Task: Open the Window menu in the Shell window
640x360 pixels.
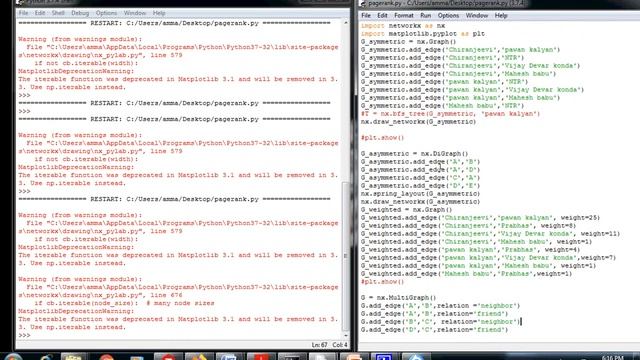Action: [x=135, y=13]
